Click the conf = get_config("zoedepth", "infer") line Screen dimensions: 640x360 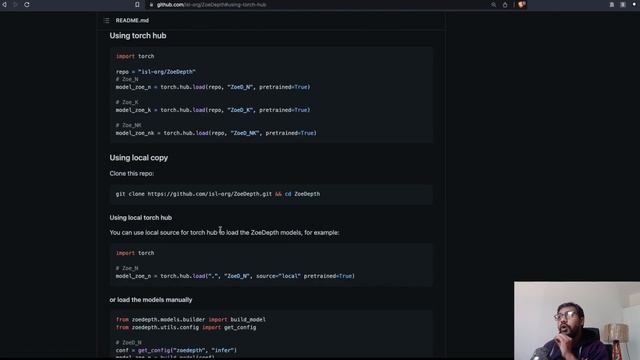coord(176,350)
